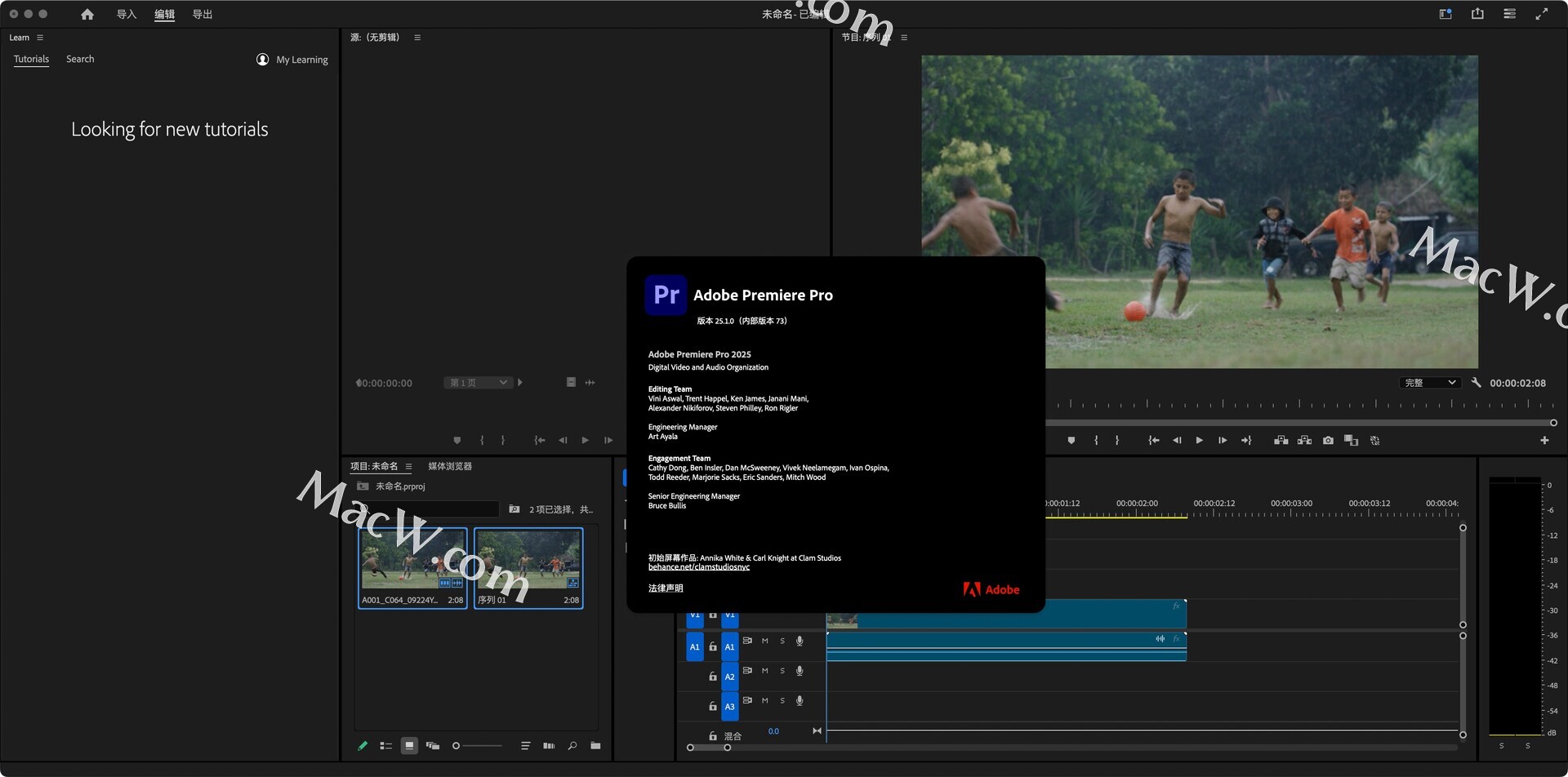Step back one frame in Program monitor

[1177, 440]
